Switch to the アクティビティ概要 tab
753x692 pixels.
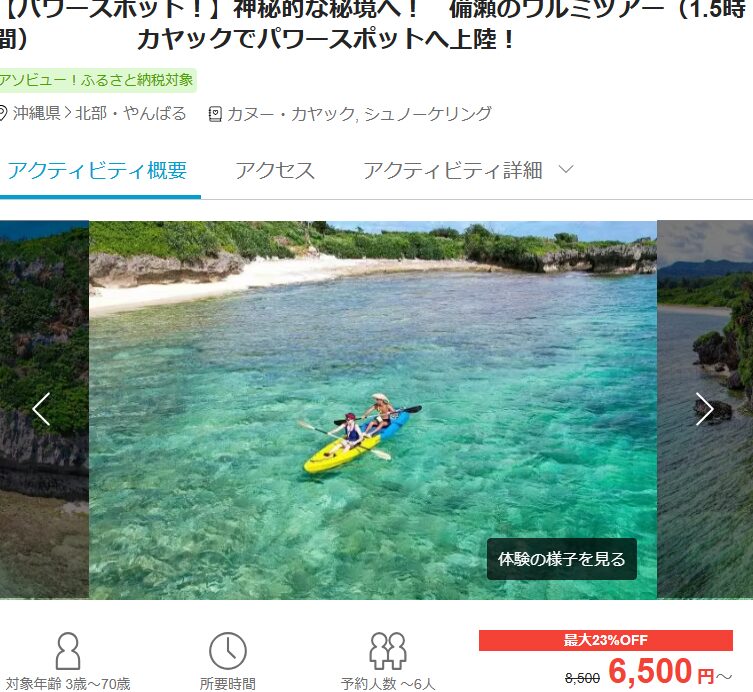(x=97, y=170)
